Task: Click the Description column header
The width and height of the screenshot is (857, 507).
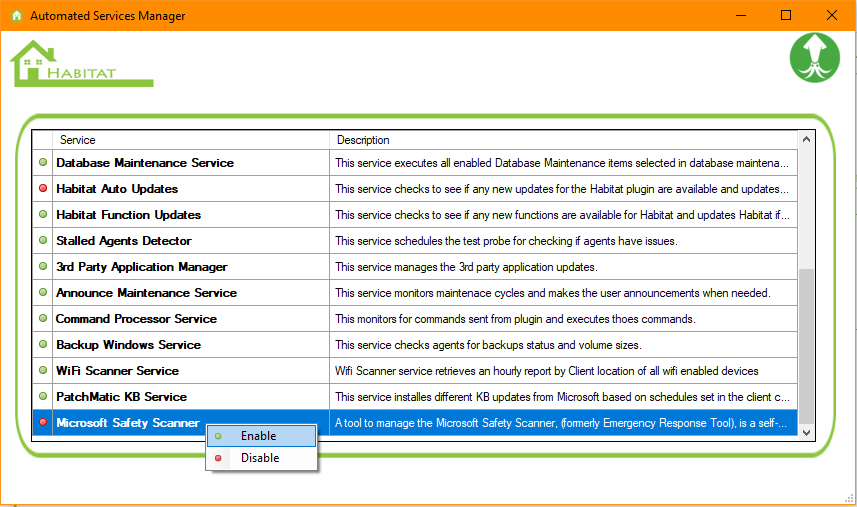Action: (563, 140)
